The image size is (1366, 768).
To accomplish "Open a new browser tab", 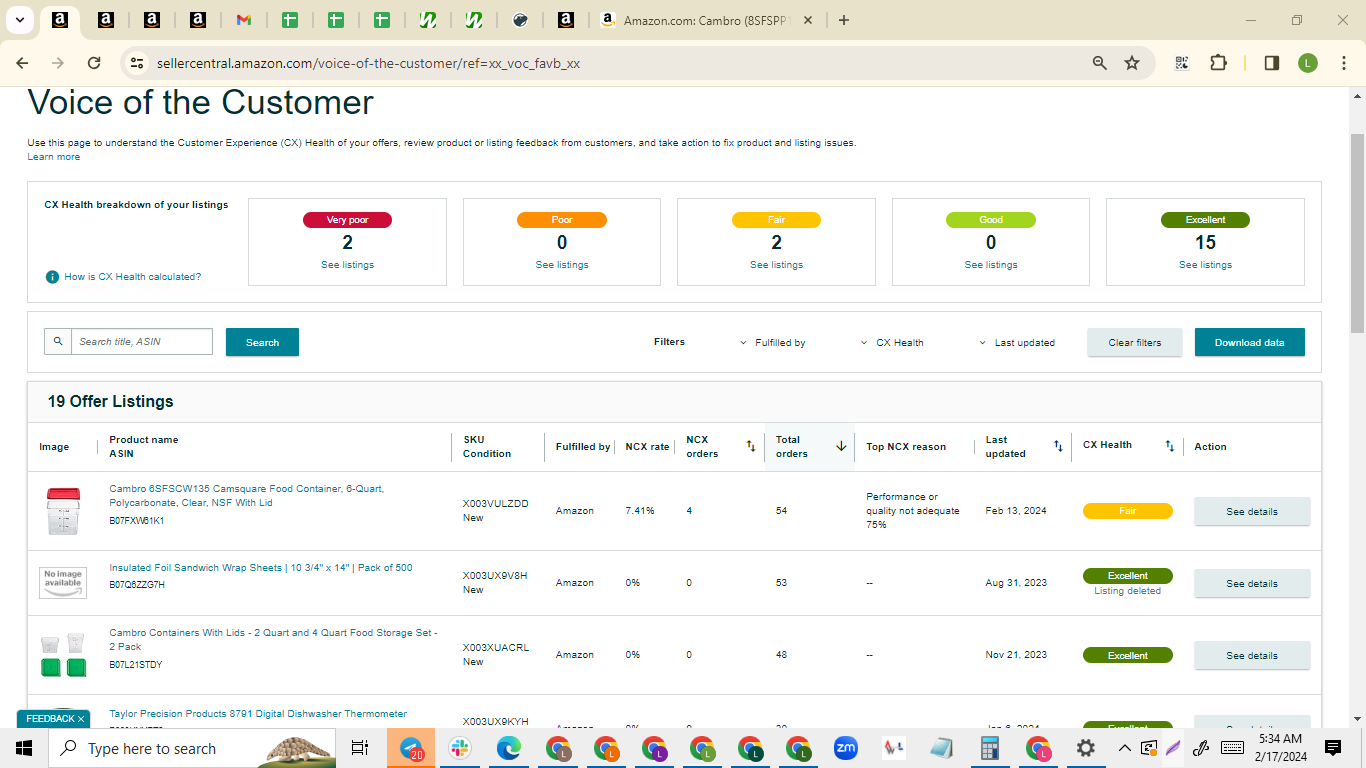I will (844, 20).
